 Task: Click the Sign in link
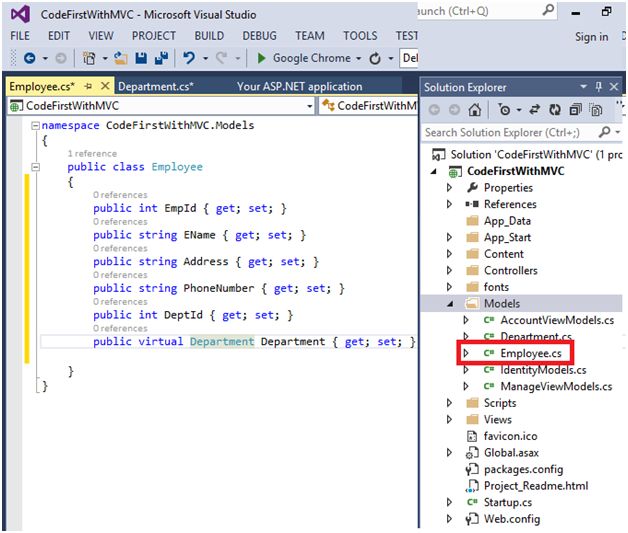[591, 37]
